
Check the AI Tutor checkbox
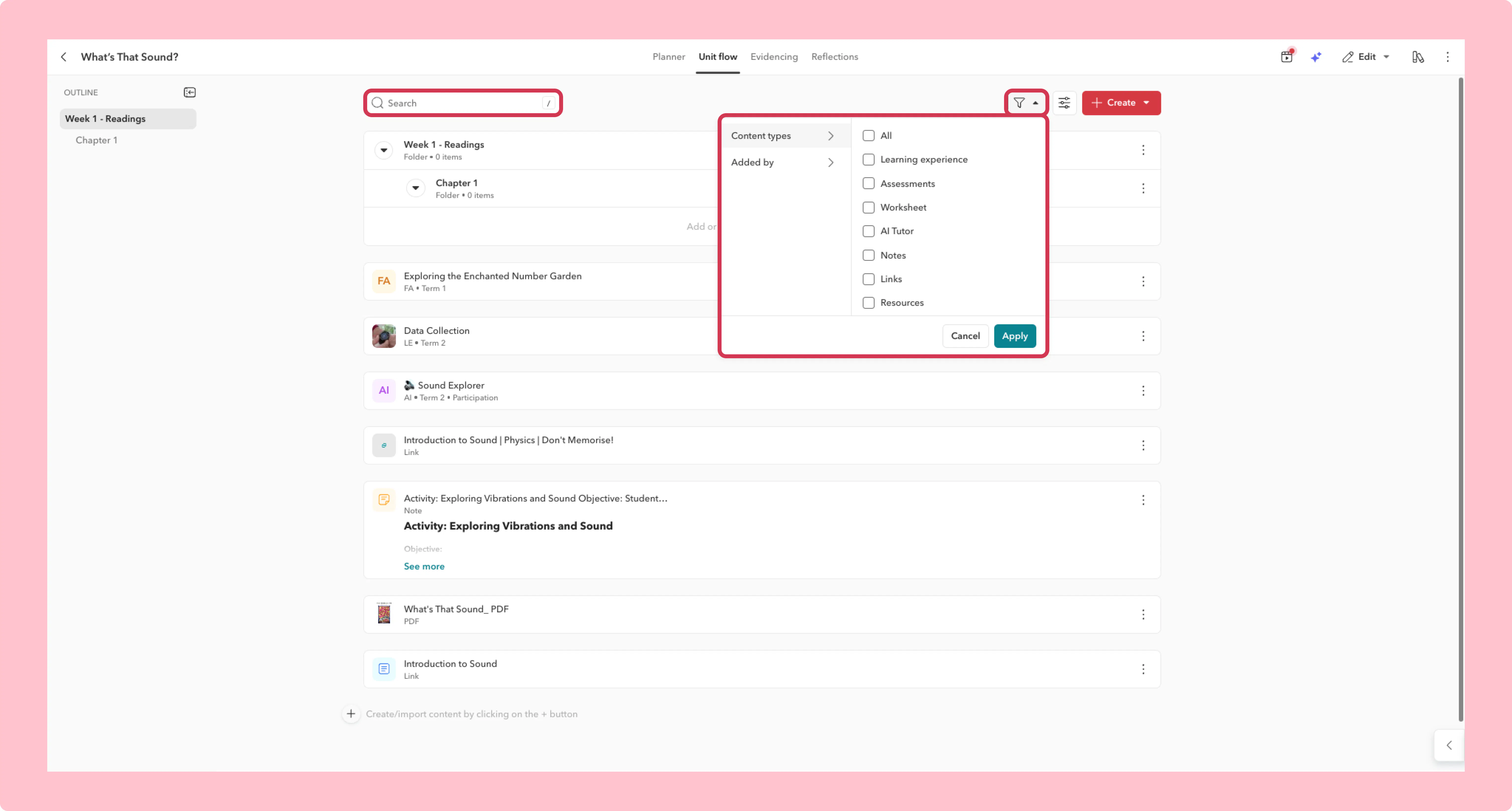tap(869, 231)
